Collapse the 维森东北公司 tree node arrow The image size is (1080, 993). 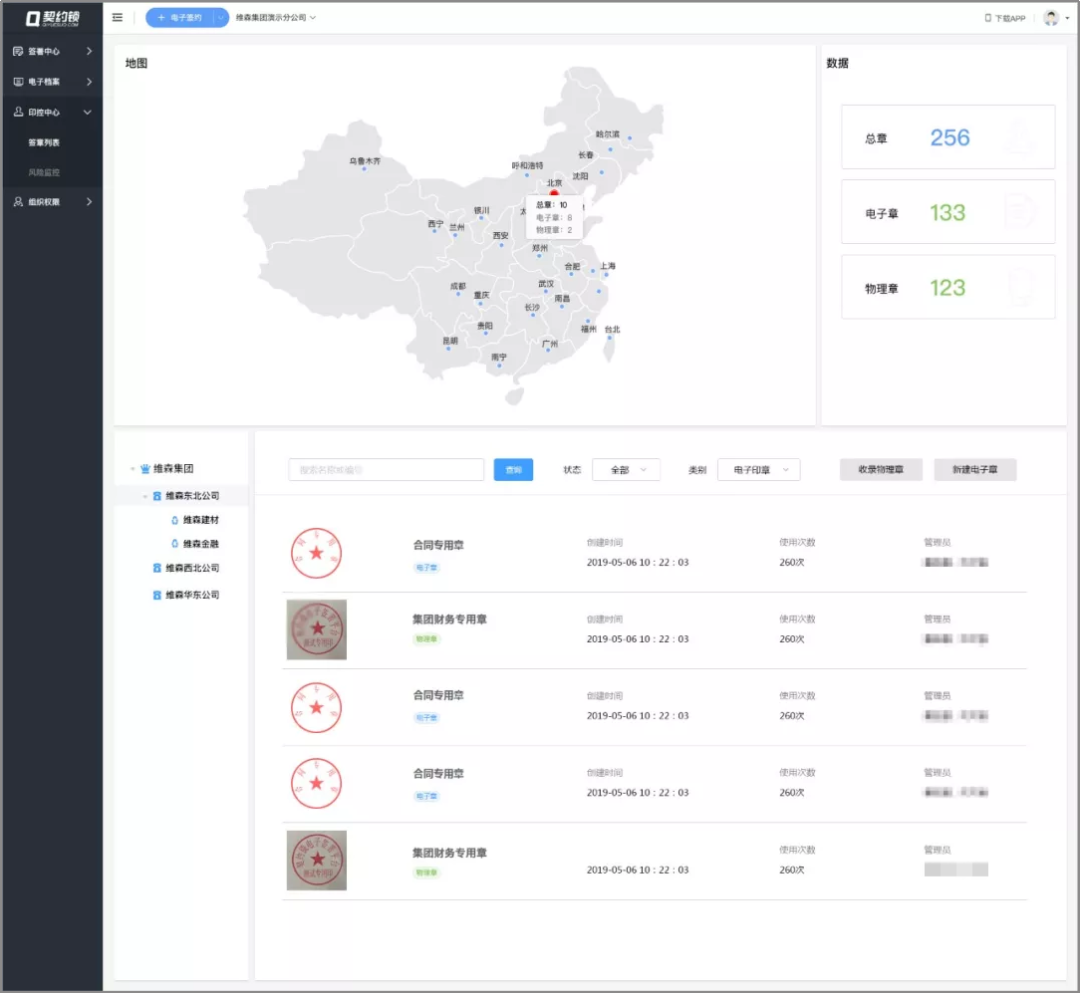(145, 496)
